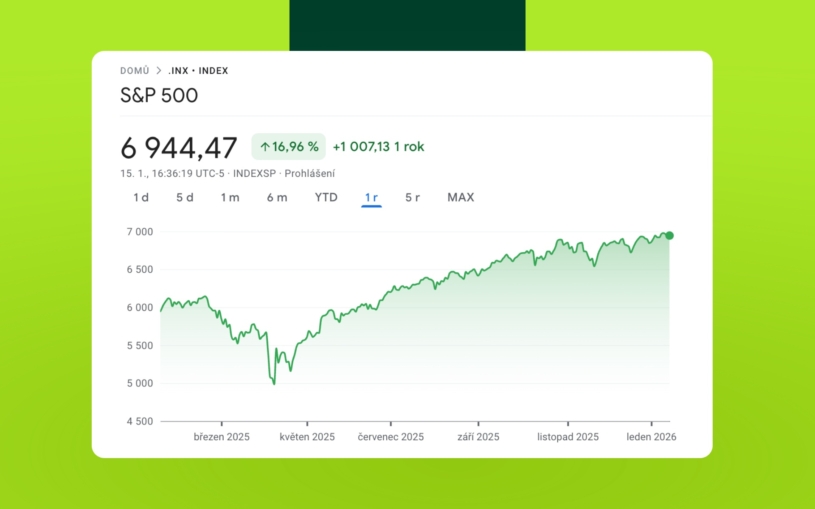Click the 6 944,47 index price

click(x=179, y=148)
